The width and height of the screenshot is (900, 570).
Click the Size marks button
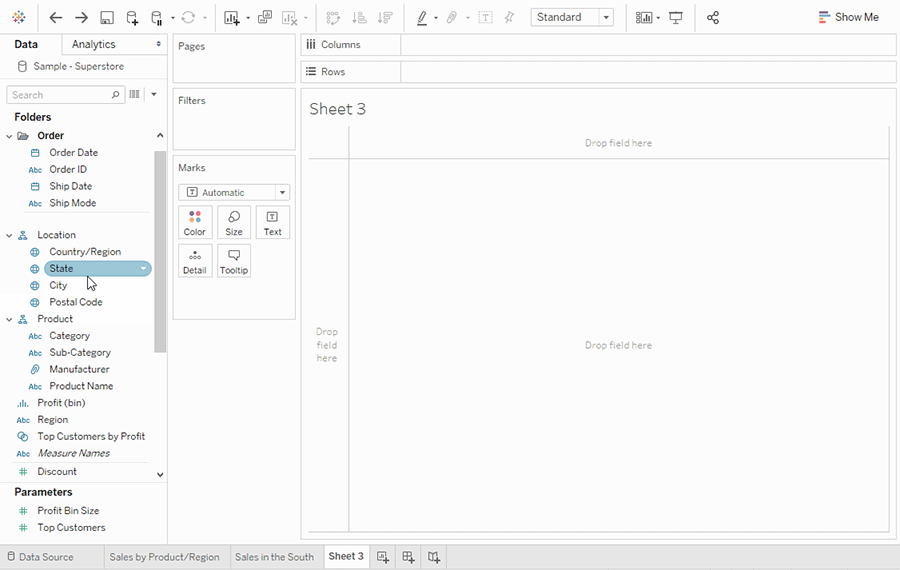coord(234,222)
